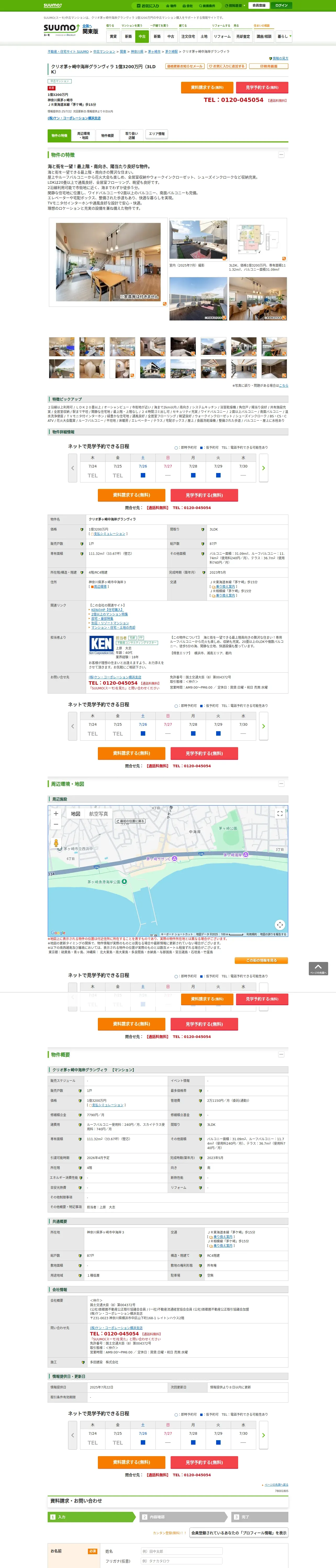Open the お気に入り favorites link in header
The height and width of the screenshot is (1568, 336).
coord(148,5)
